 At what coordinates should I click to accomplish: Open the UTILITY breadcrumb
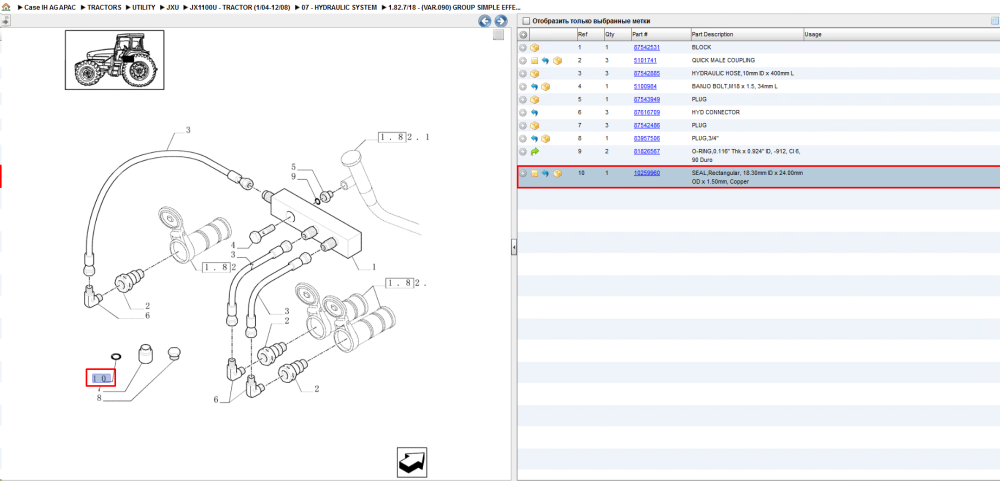coord(143,7)
